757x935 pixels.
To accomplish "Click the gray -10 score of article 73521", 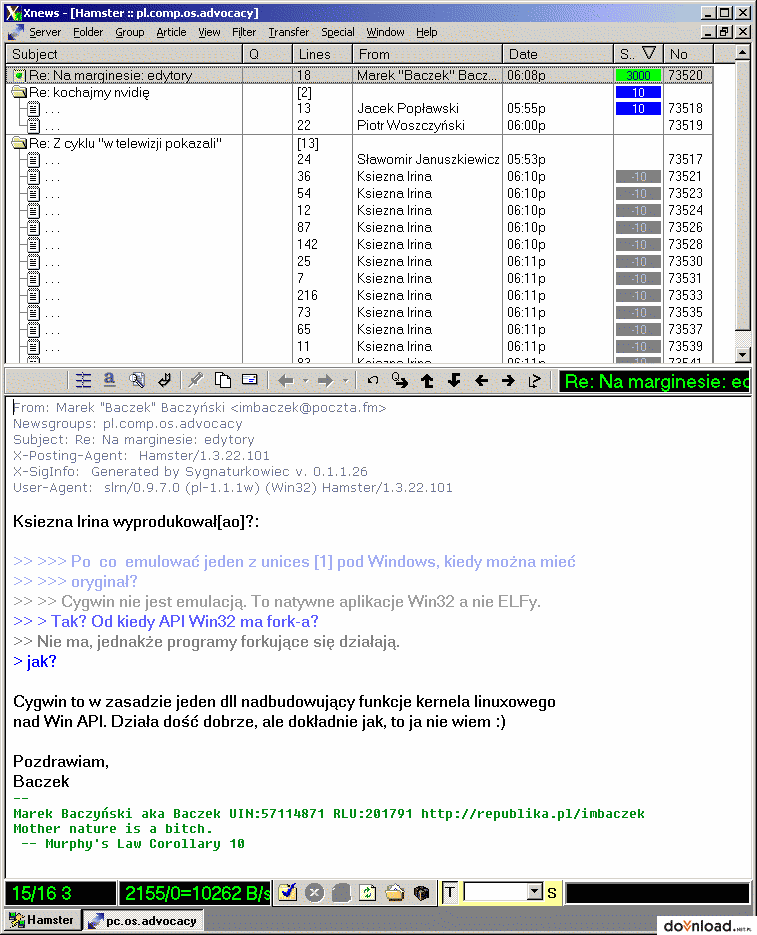I will coord(638,177).
